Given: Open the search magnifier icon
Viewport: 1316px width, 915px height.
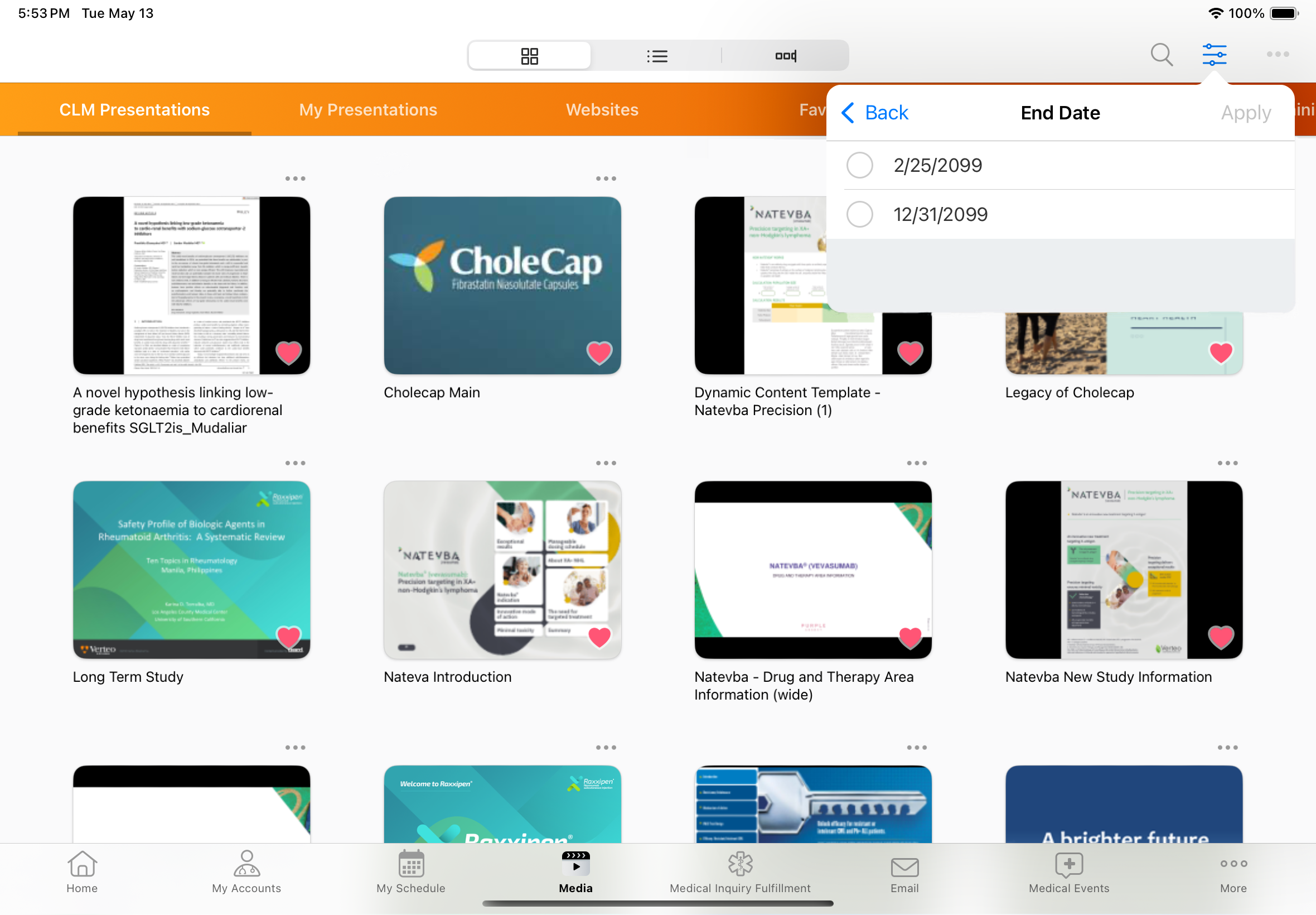Looking at the screenshot, I should [x=1162, y=55].
